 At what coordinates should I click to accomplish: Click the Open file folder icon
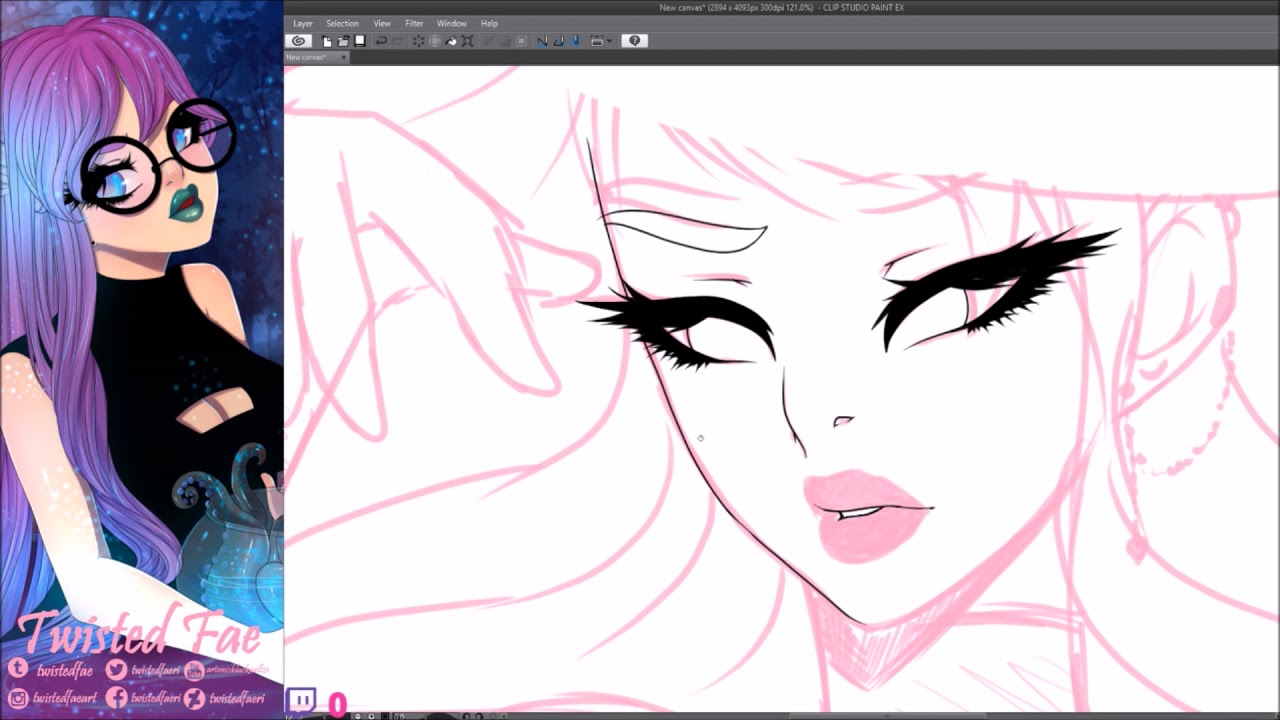[343, 41]
